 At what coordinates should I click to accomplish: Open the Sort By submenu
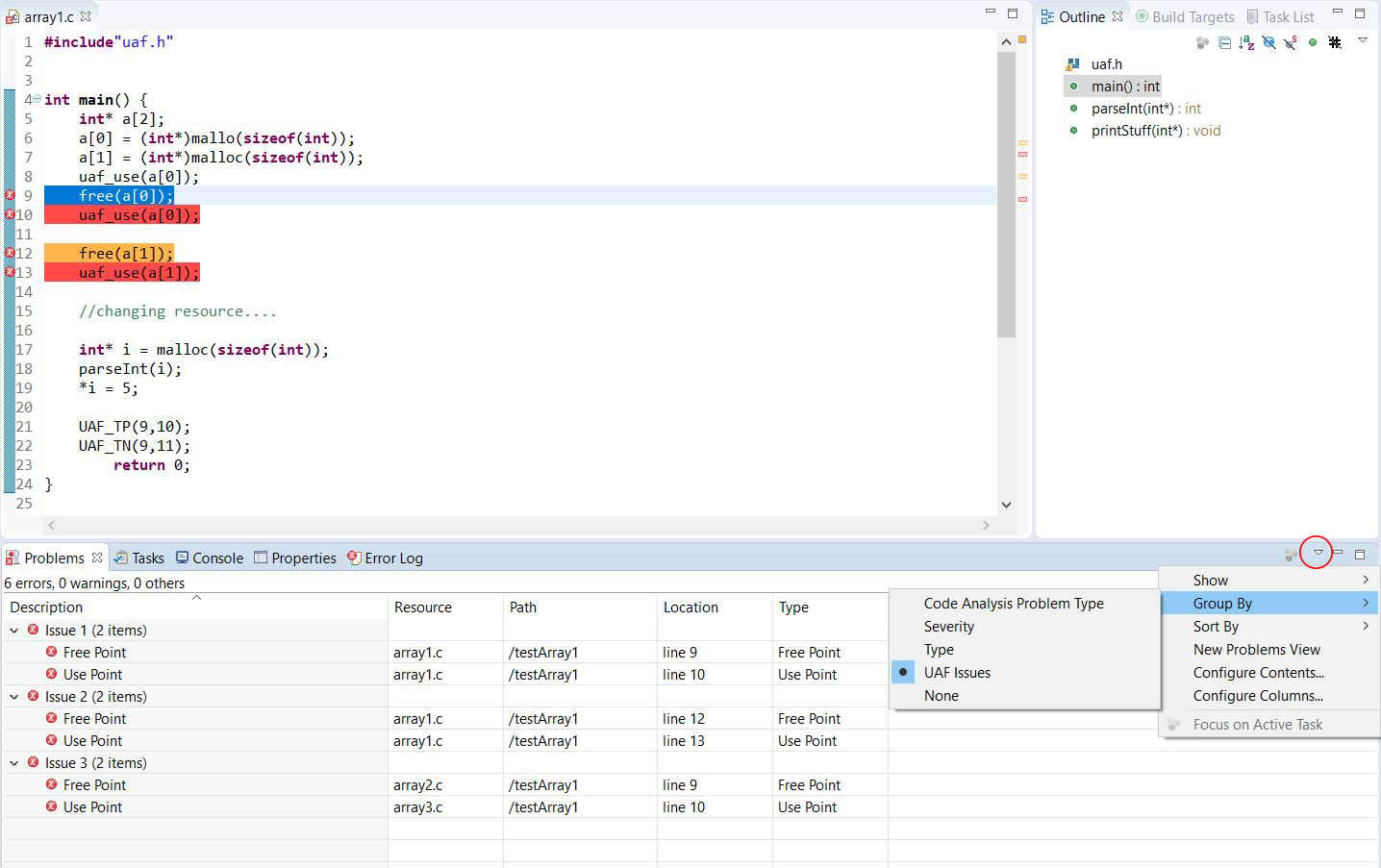coord(1216,627)
